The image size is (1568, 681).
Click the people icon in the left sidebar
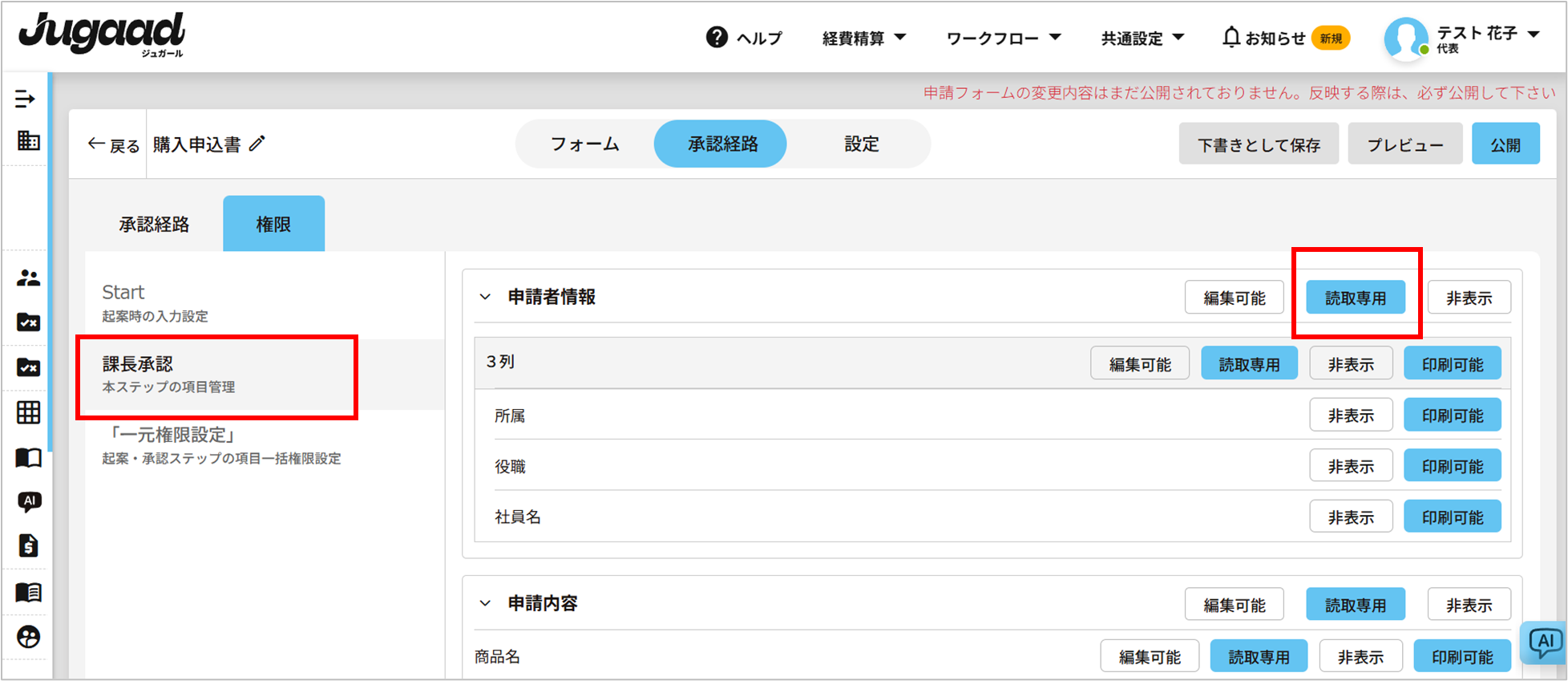(x=28, y=278)
